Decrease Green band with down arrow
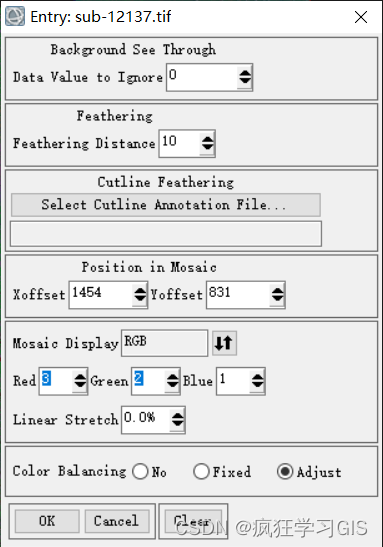383x547 pixels. (173, 385)
